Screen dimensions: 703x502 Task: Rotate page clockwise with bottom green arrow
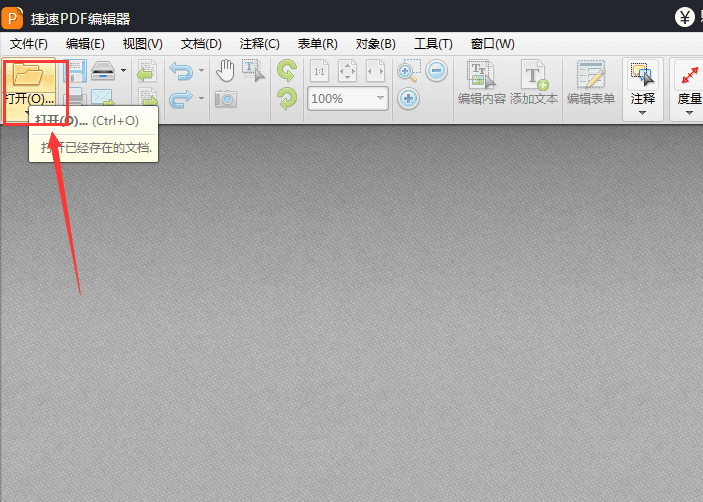[x=287, y=99]
